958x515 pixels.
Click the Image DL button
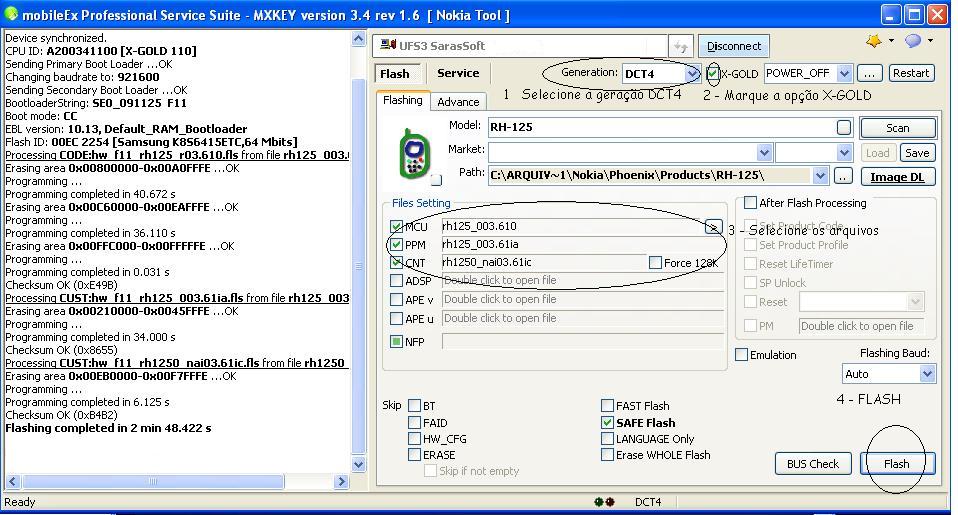coord(898,177)
